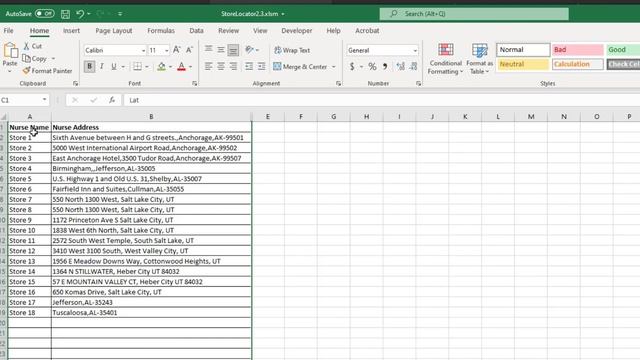Click the Align Right icon
Image resolution: width=640 pixels, height=360 pixels.
pos(233,66)
